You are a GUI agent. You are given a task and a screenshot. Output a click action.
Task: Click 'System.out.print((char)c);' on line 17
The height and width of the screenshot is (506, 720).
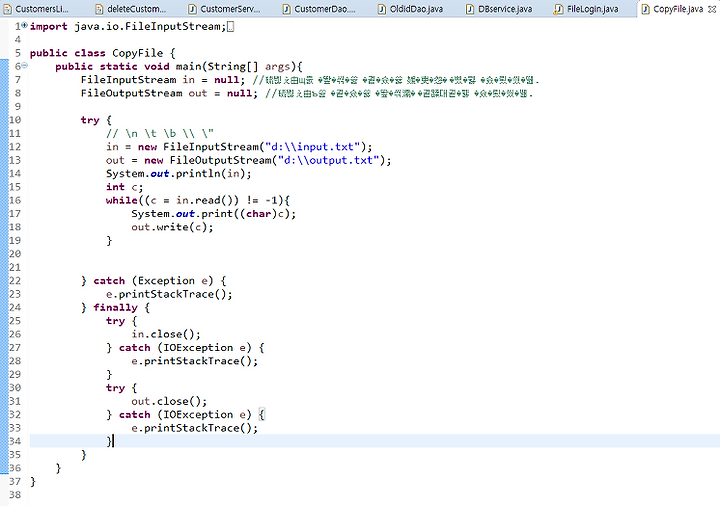click(214, 214)
